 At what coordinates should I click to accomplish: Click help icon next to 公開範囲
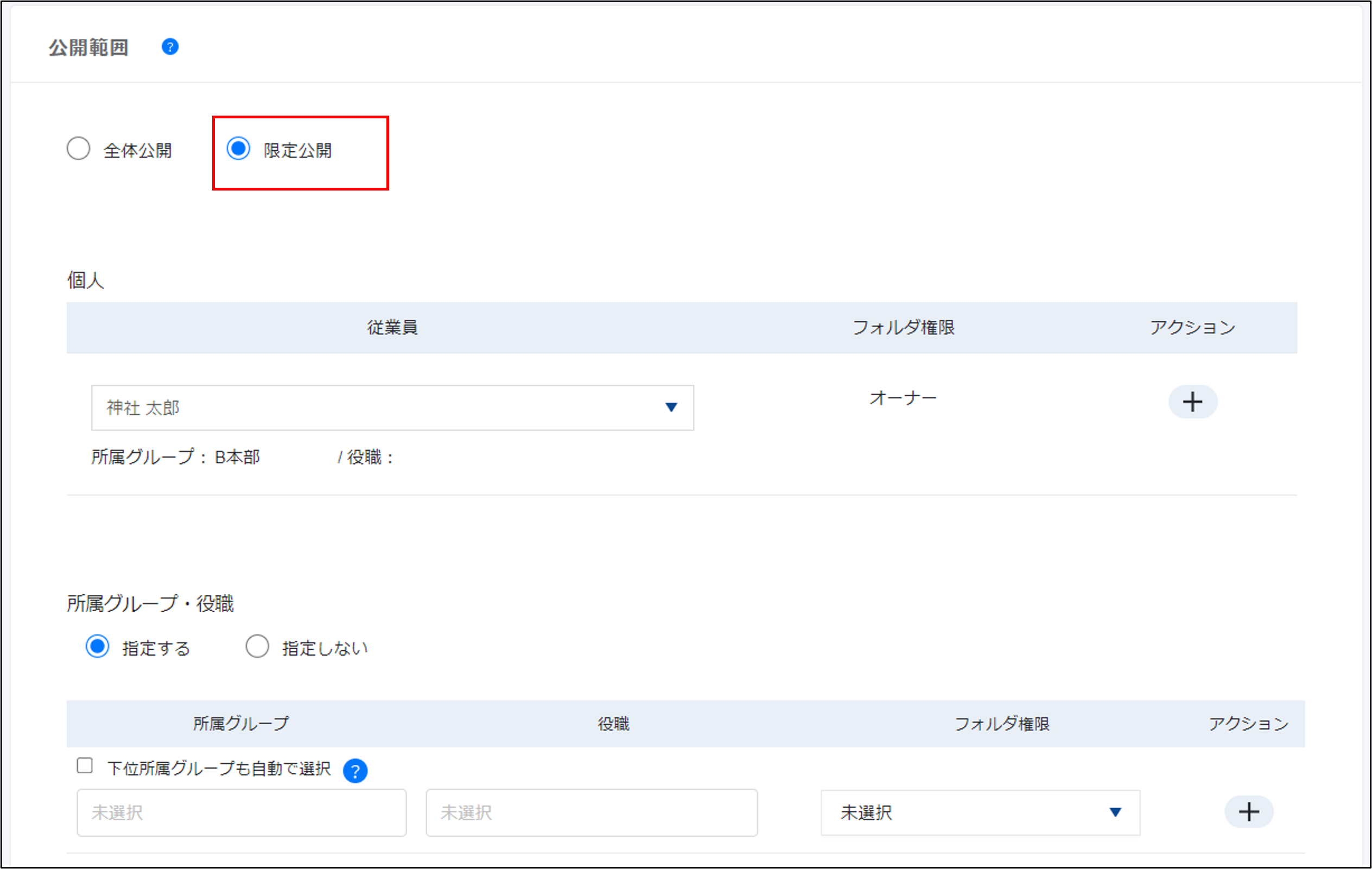tap(170, 47)
